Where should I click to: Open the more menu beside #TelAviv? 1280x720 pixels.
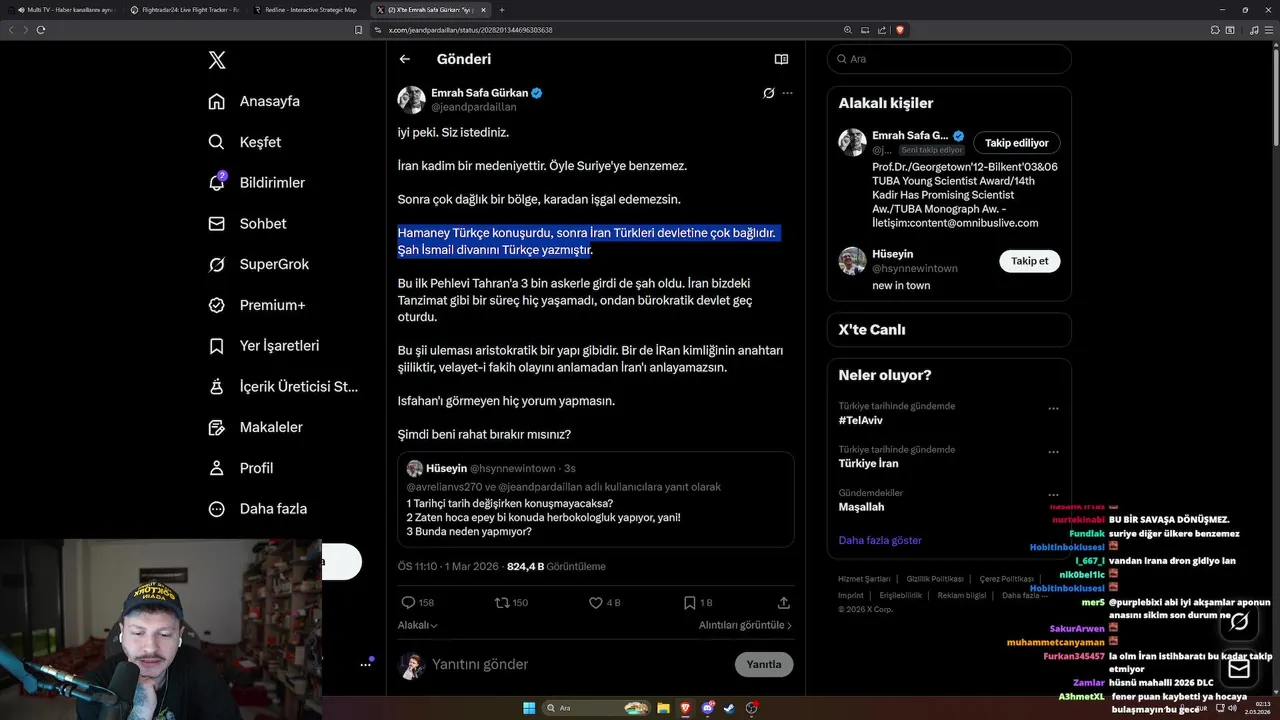[x=1053, y=408]
